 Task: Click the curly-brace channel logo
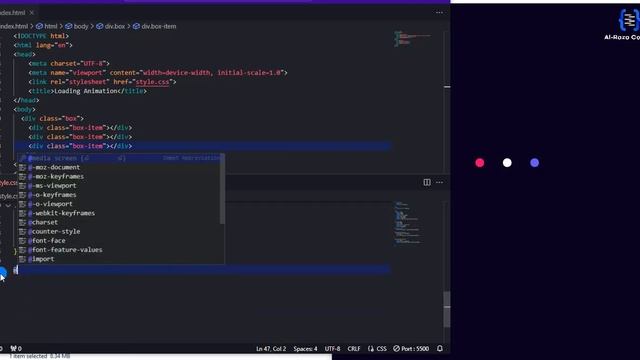tap(629, 20)
